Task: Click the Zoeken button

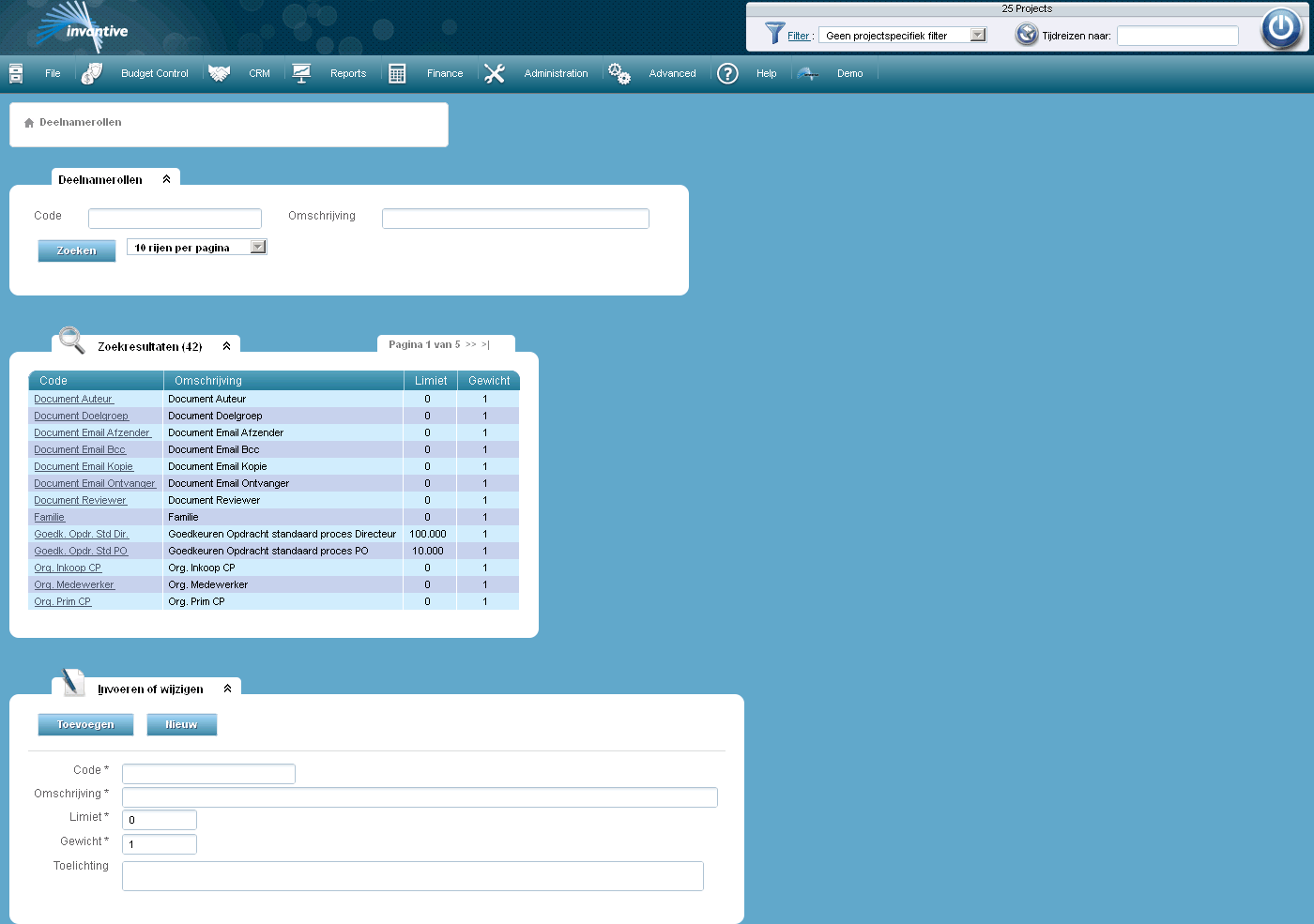Action: (77, 250)
